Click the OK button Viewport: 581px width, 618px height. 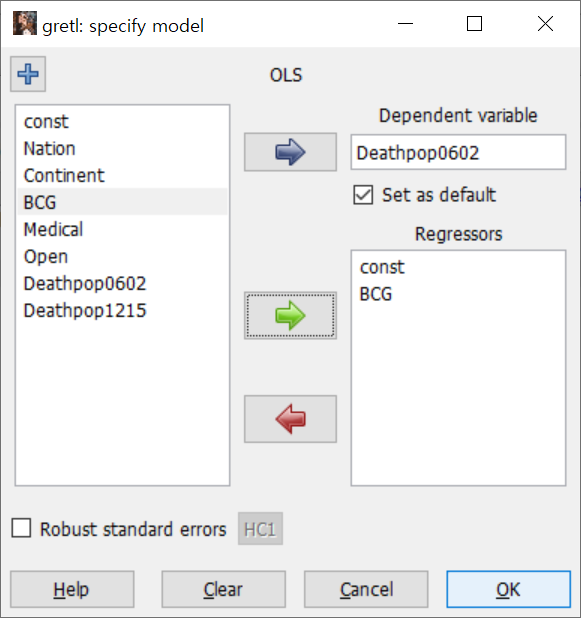[508, 589]
